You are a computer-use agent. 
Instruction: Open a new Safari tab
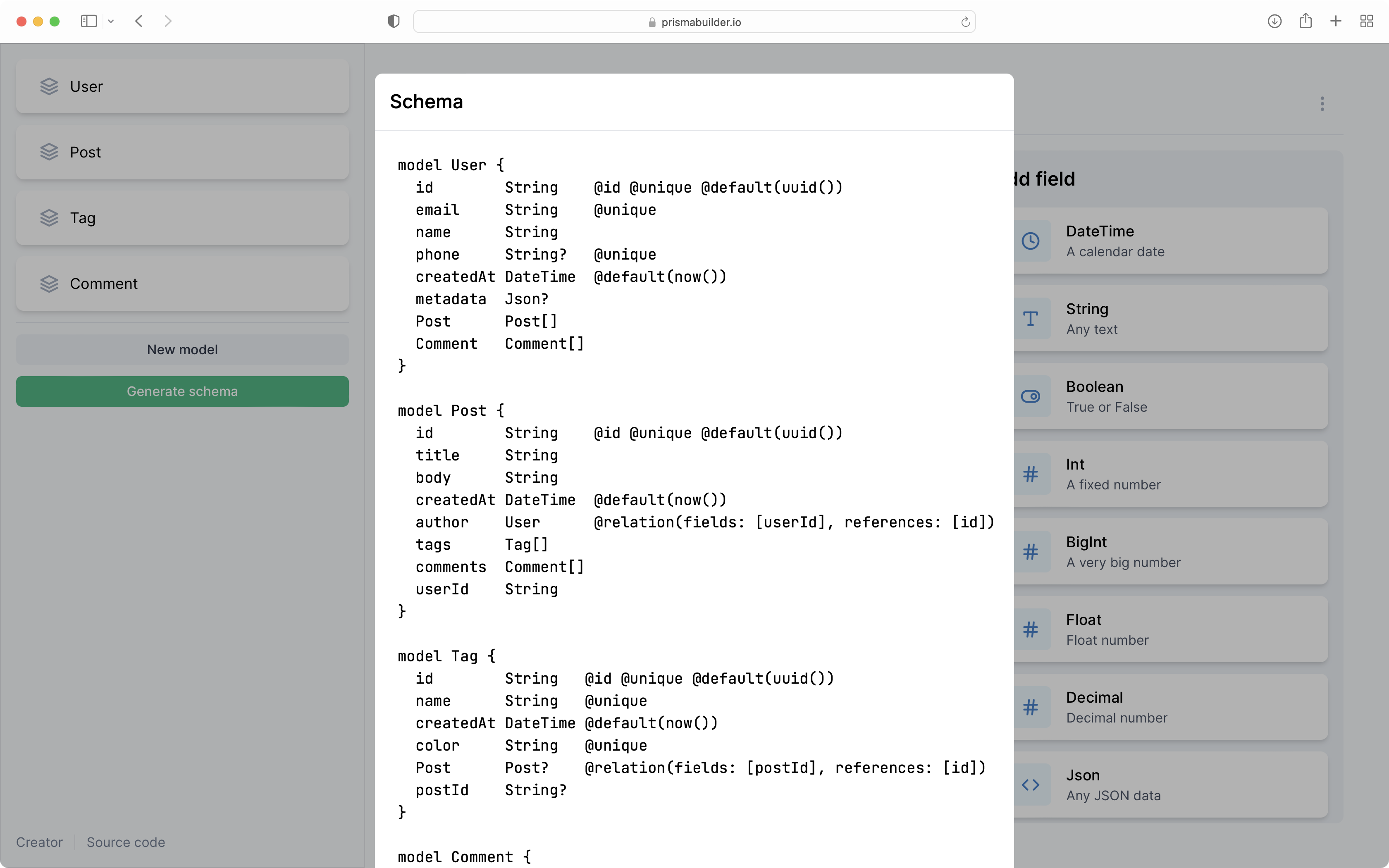pos(1336,21)
